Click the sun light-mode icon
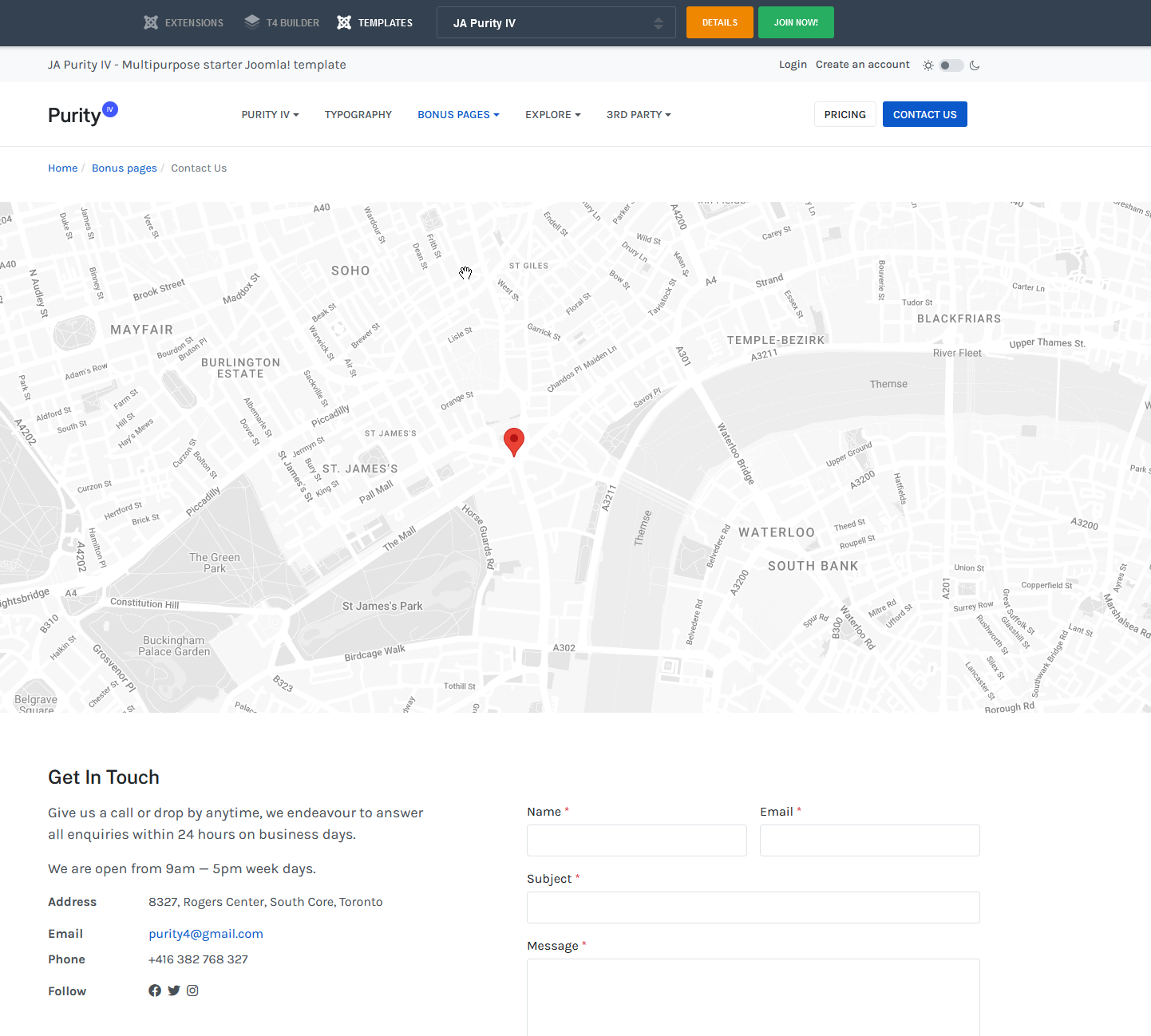1151x1036 pixels. click(x=928, y=65)
